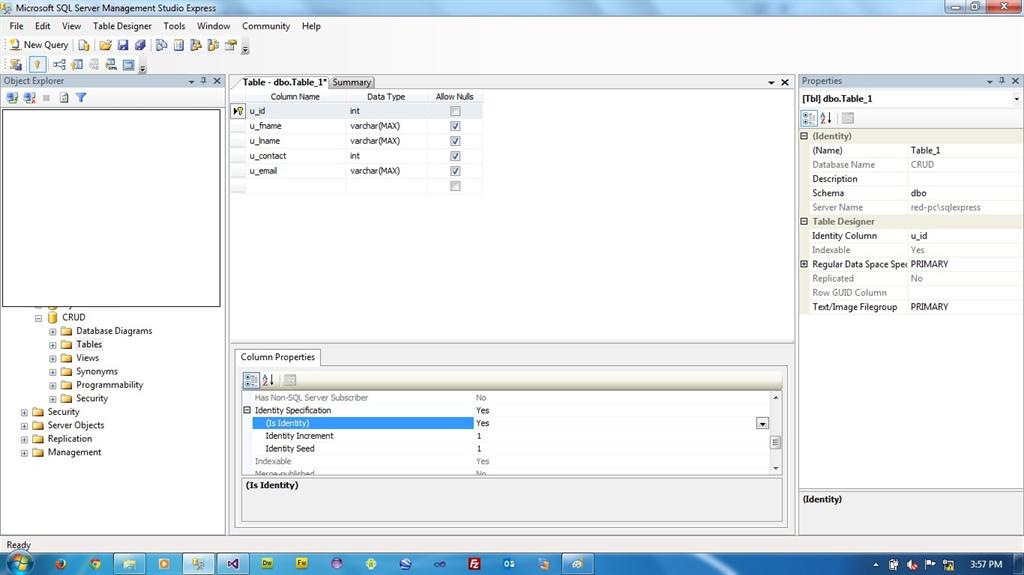Toggle Allow Nulls for u_fname

tap(455, 126)
